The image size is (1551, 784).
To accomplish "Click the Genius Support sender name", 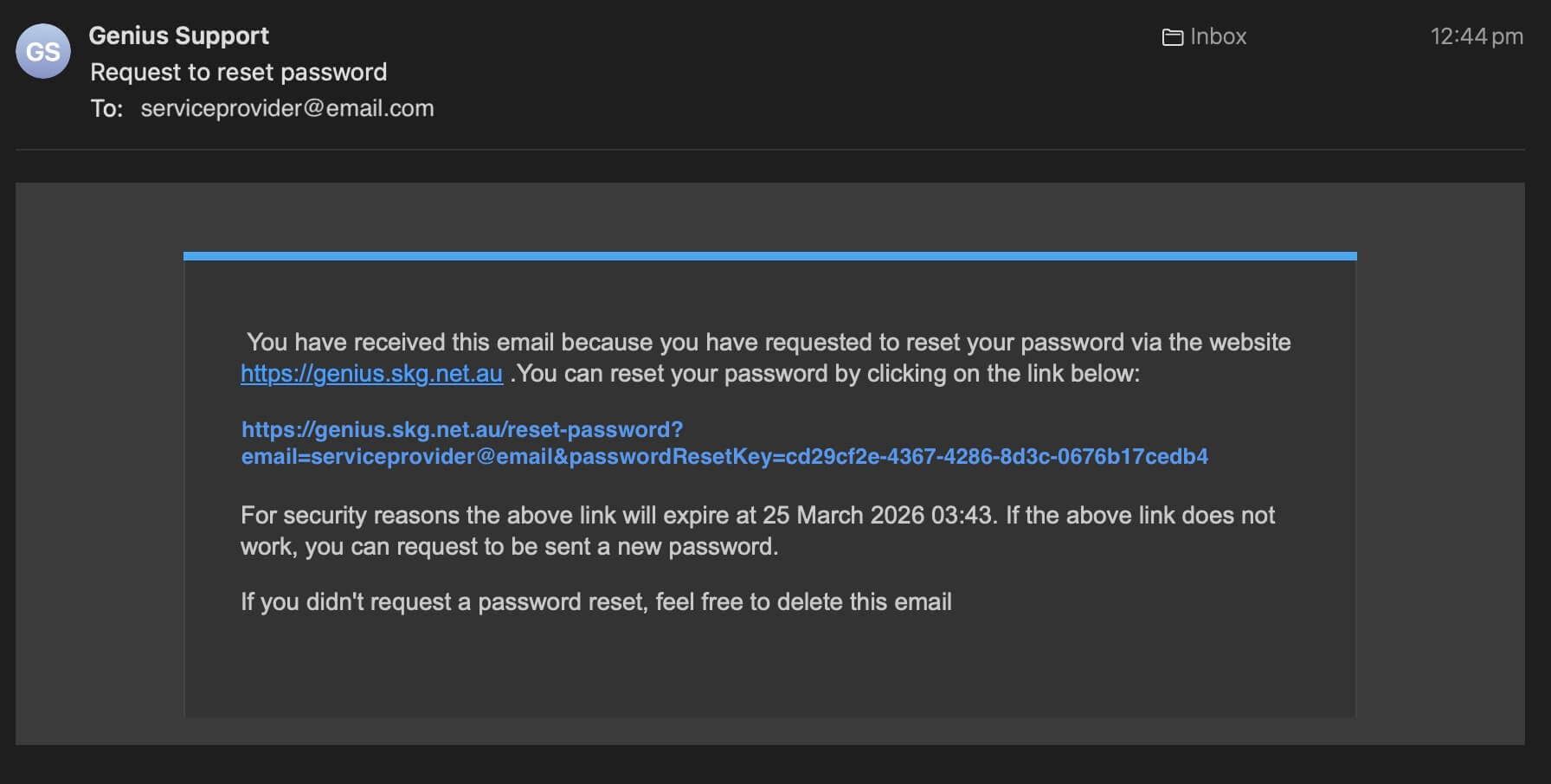I will [179, 36].
